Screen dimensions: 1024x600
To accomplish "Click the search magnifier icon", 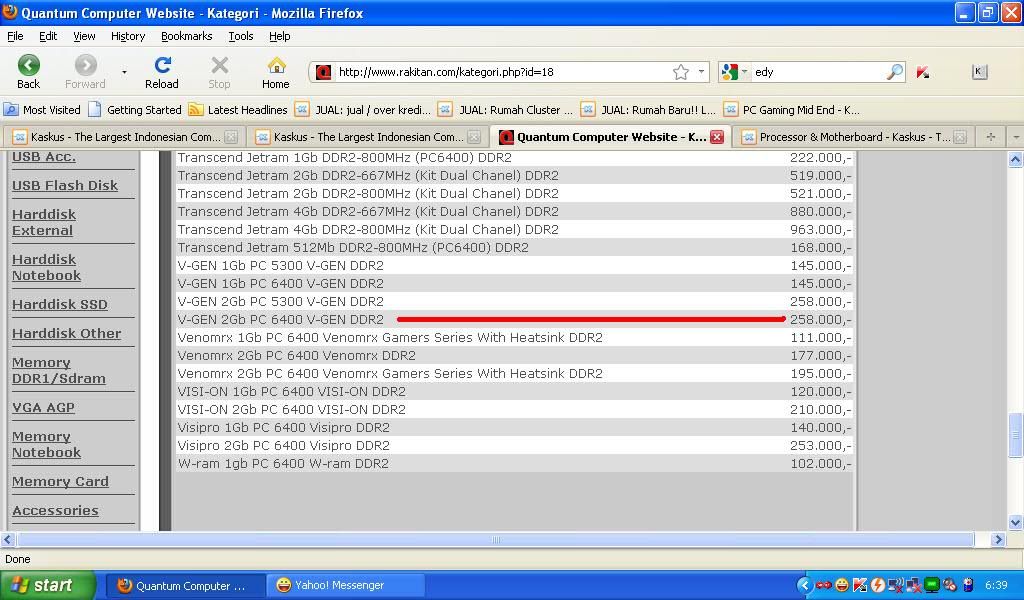I will [x=895, y=72].
